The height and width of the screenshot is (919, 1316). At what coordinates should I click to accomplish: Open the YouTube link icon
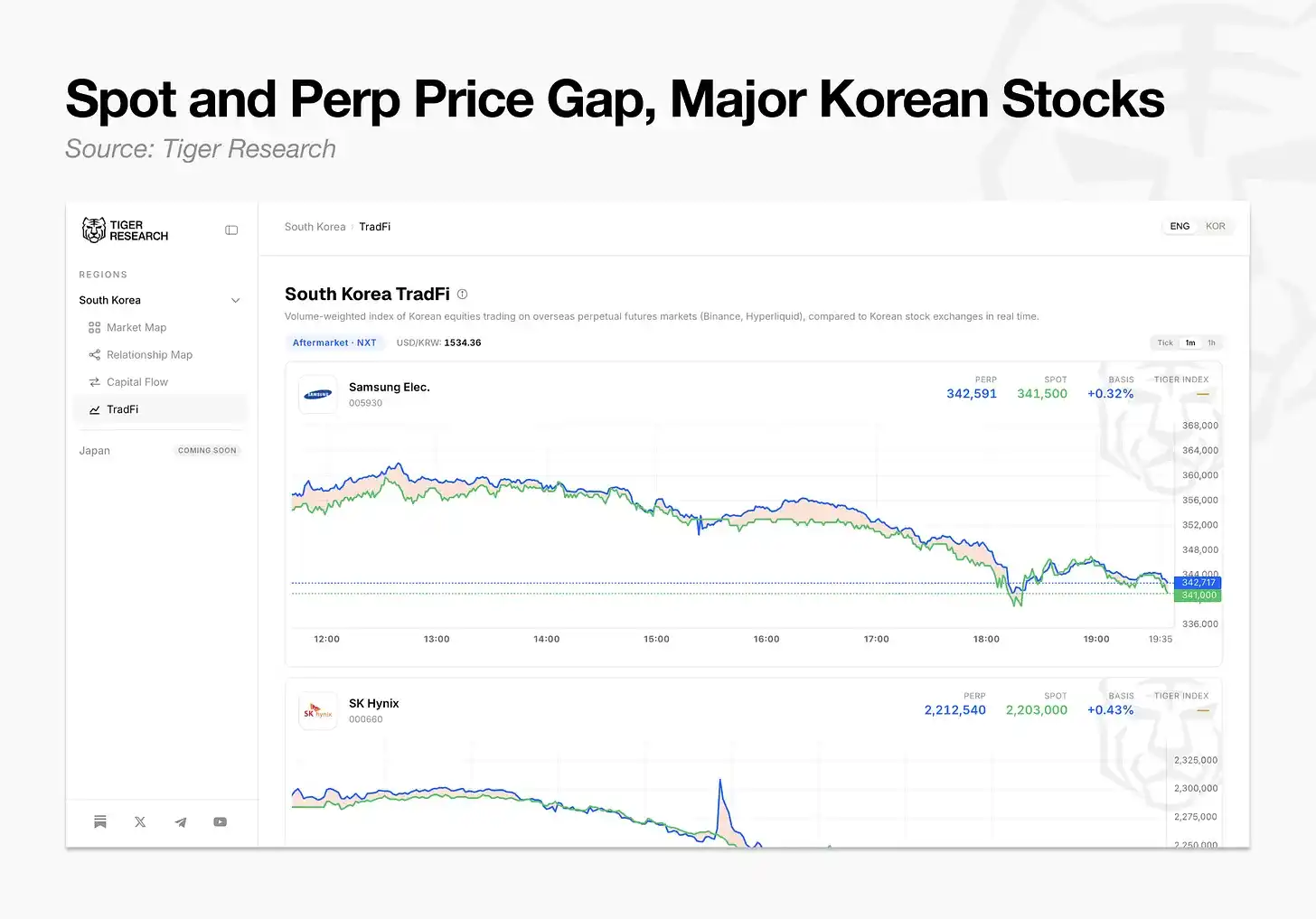pos(221,822)
